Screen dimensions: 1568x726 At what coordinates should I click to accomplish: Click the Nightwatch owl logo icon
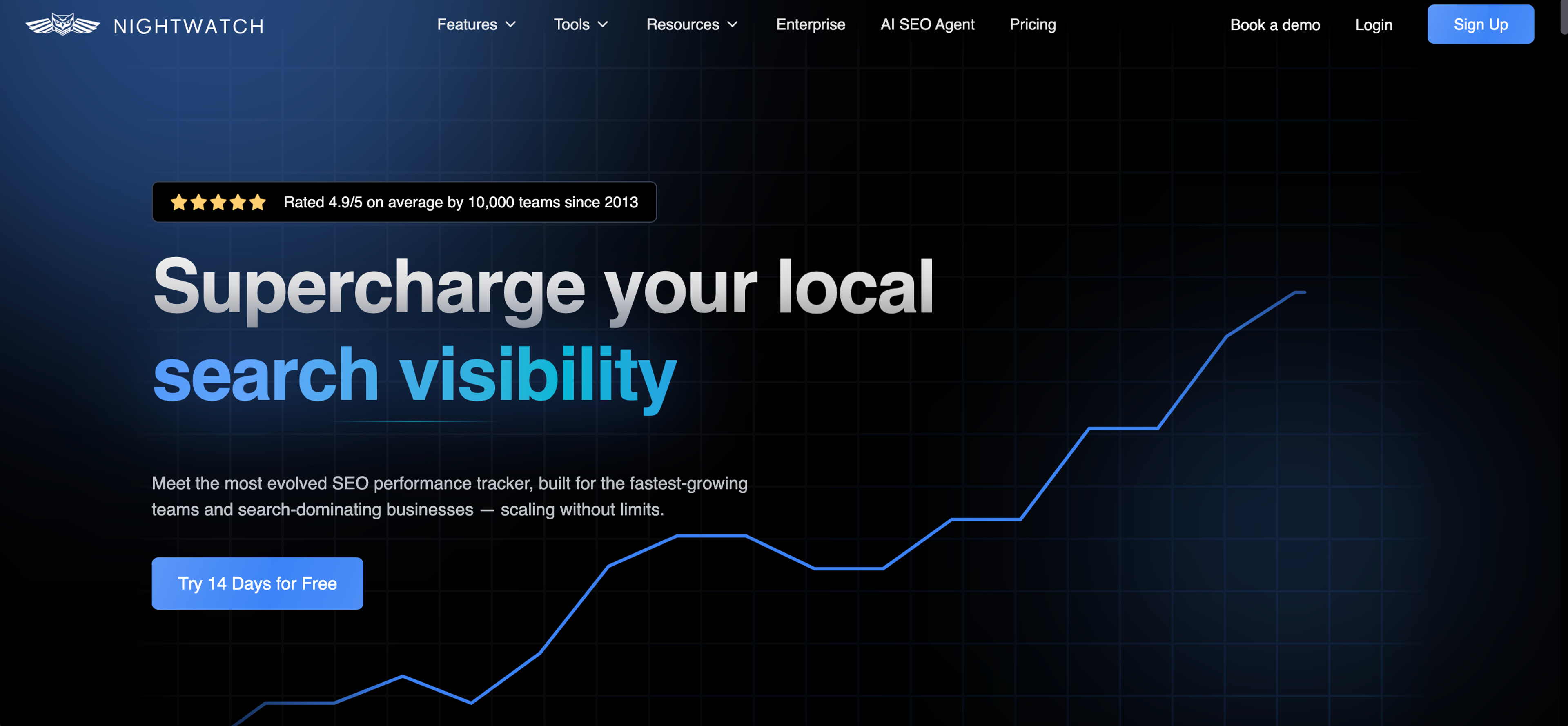[63, 25]
